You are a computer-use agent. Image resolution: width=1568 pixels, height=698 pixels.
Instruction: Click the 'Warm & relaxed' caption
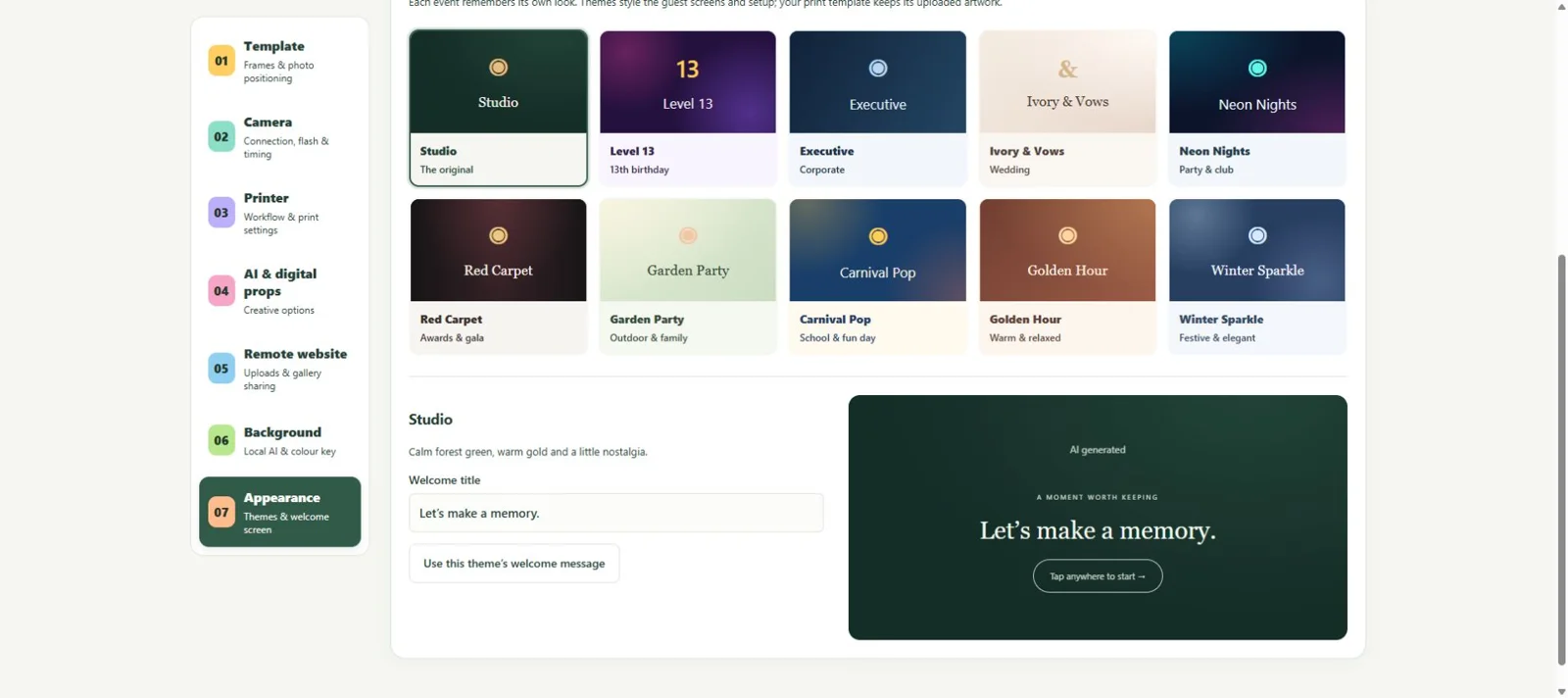(1025, 338)
